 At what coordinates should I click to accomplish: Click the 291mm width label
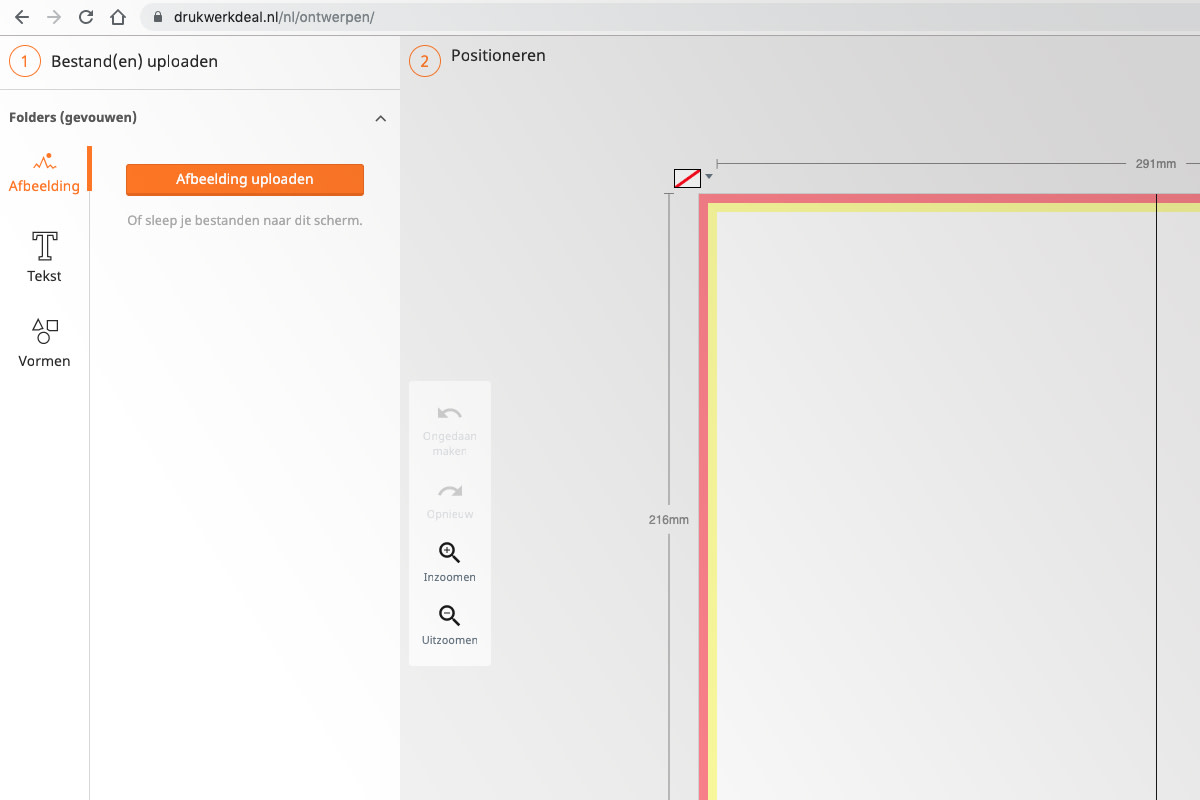1156,163
